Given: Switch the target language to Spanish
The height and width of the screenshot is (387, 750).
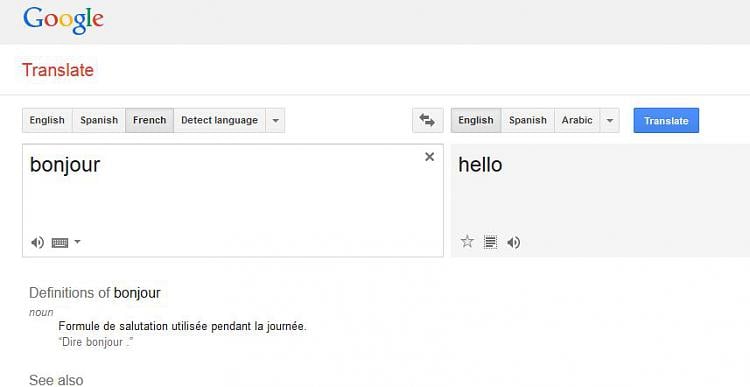Looking at the screenshot, I should tap(528, 120).
